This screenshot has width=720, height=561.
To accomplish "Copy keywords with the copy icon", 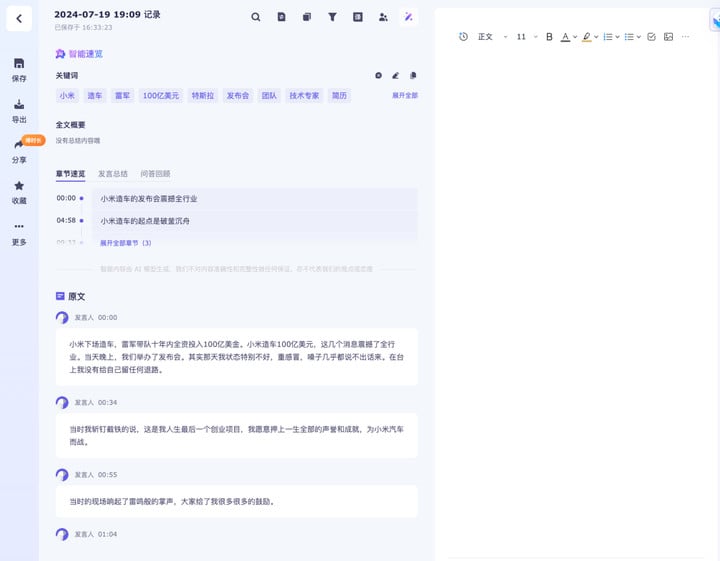I will (x=413, y=75).
